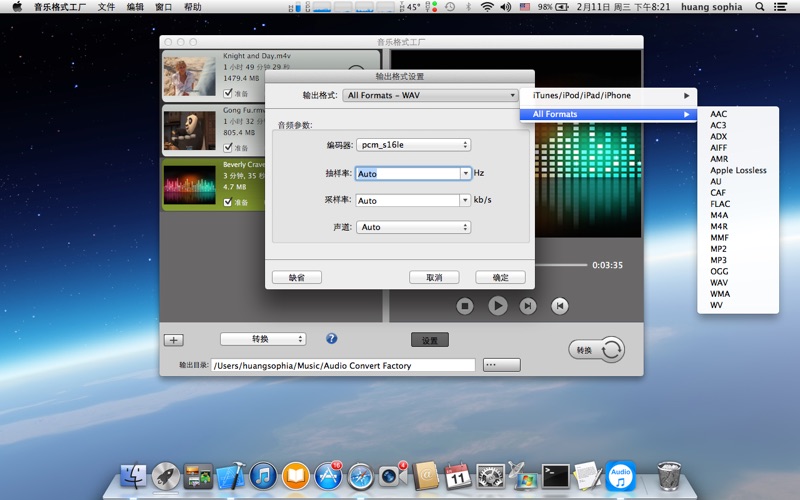Open the Audio Convert Factory dock icon
Image resolution: width=800 pixels, height=500 pixels.
(x=620, y=474)
